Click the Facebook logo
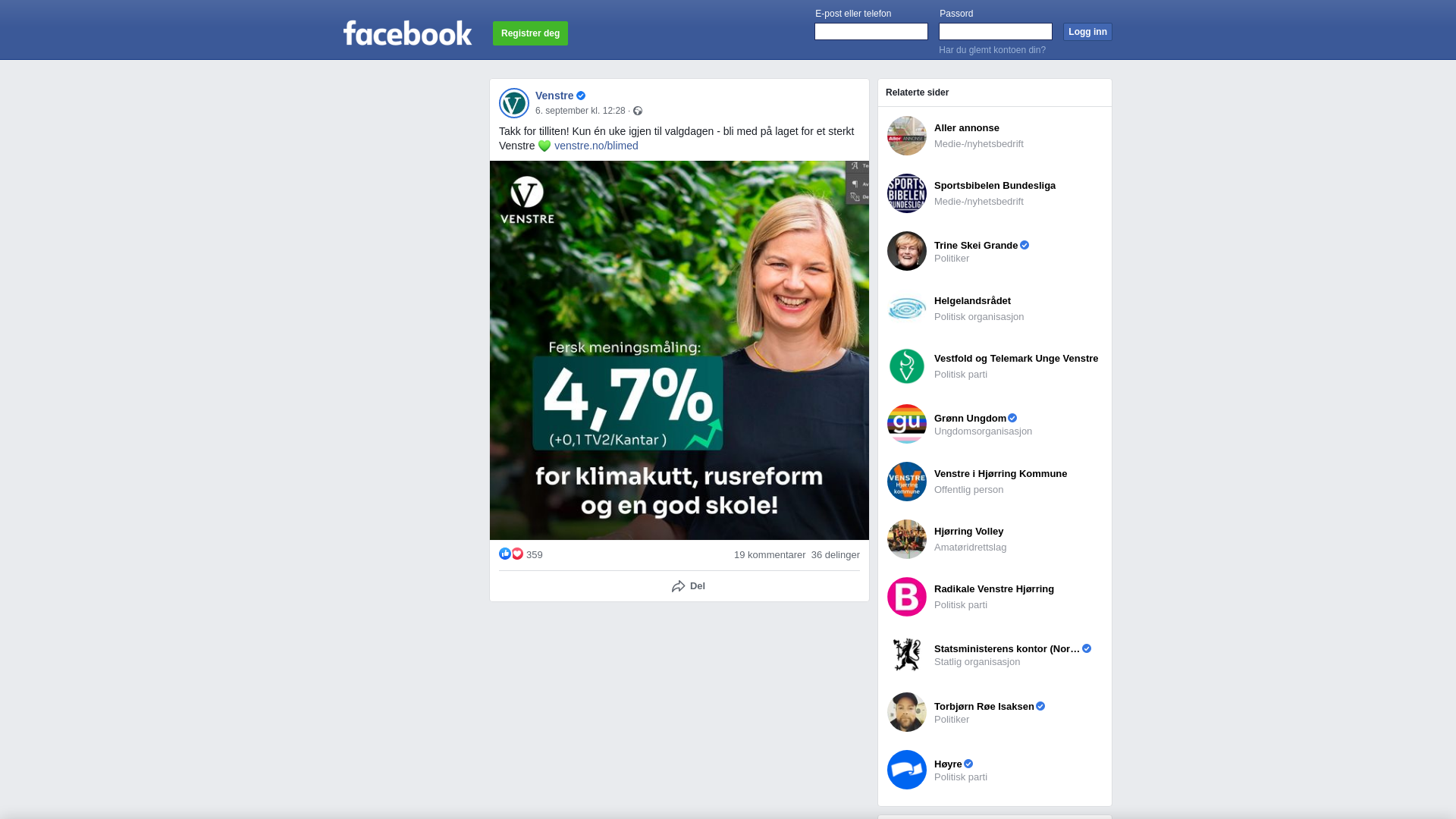 pos(407,33)
